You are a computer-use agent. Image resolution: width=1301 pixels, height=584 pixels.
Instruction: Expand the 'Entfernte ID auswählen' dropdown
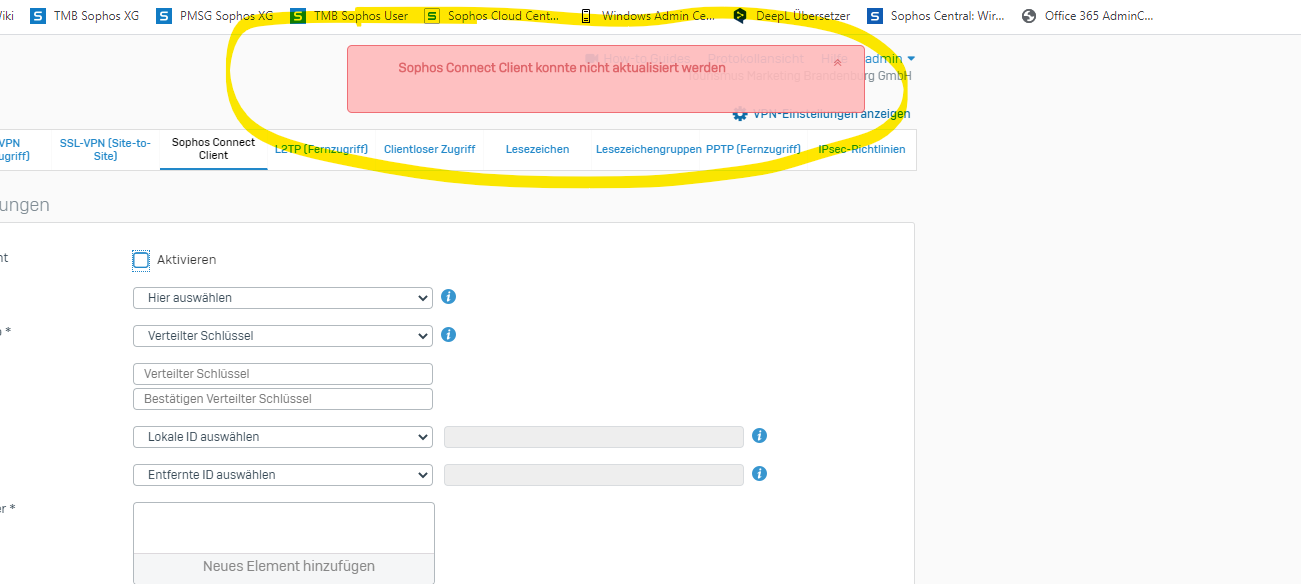(283, 475)
